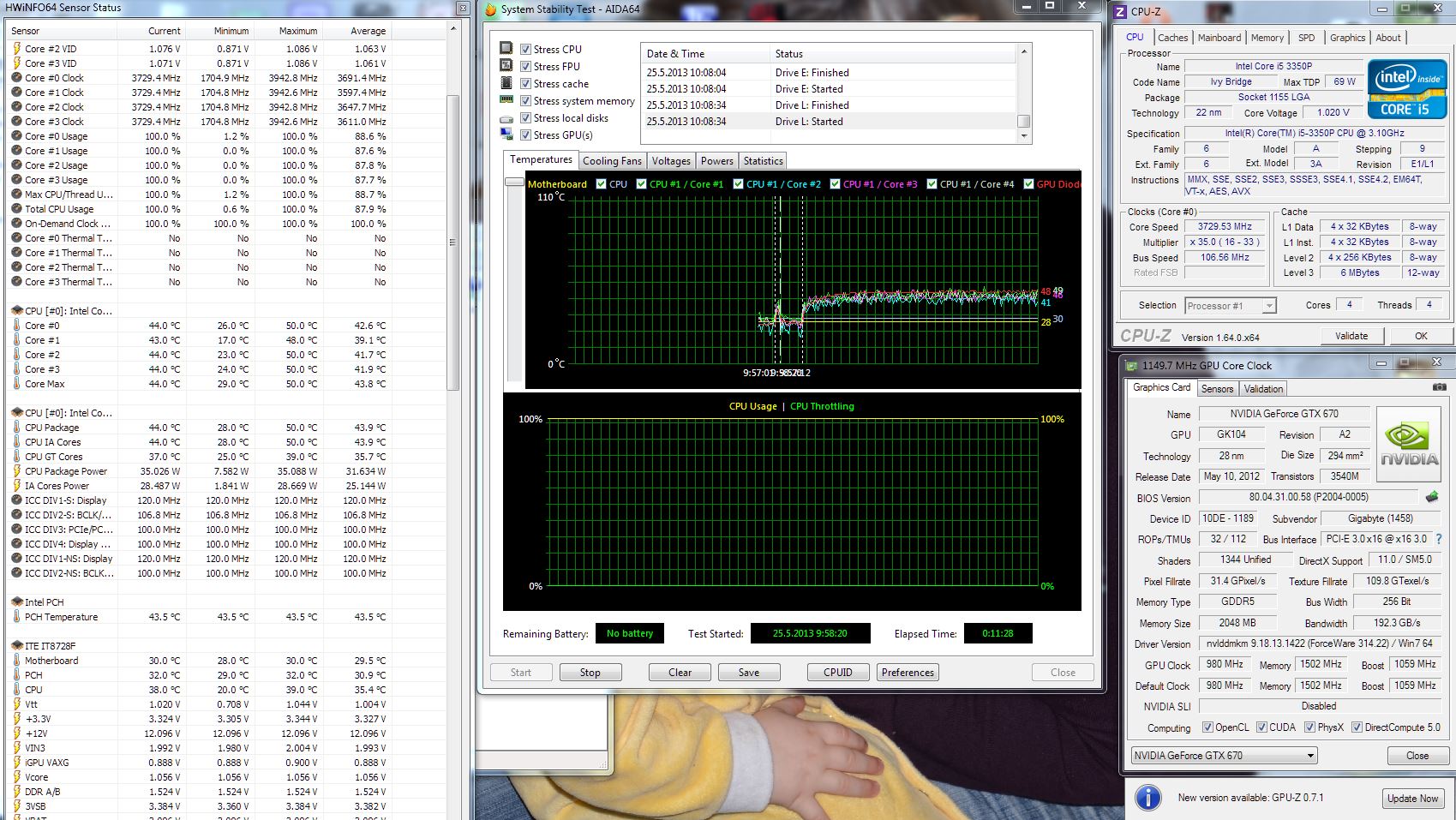Click the RAM stick icon beside Stress system memory
Viewport: 1456px width, 820px height.
click(x=506, y=100)
